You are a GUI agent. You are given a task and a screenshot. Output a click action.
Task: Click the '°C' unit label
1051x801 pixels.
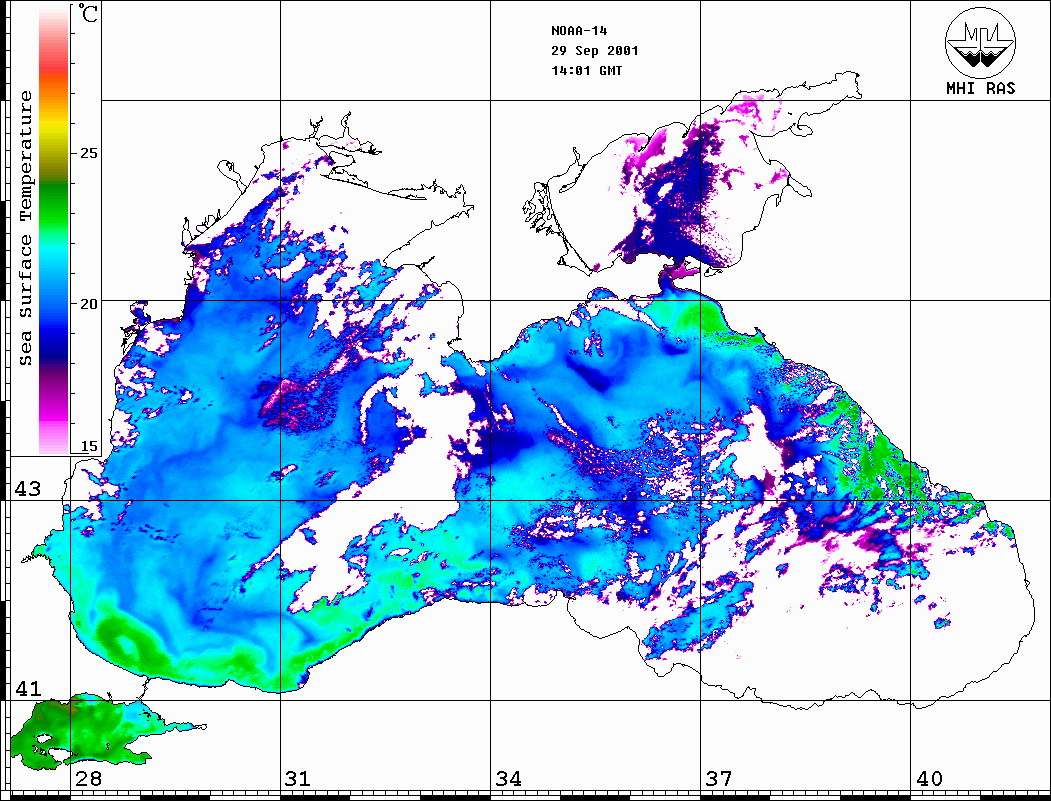[x=88, y=13]
